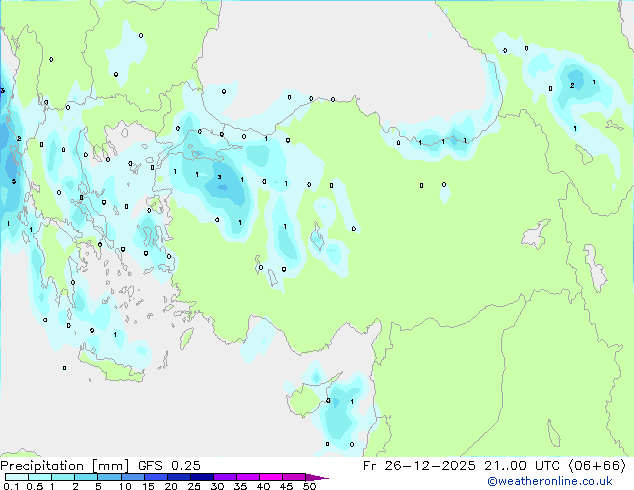Click the "GFS 0.25" model label
The image size is (634, 490).
169,466
